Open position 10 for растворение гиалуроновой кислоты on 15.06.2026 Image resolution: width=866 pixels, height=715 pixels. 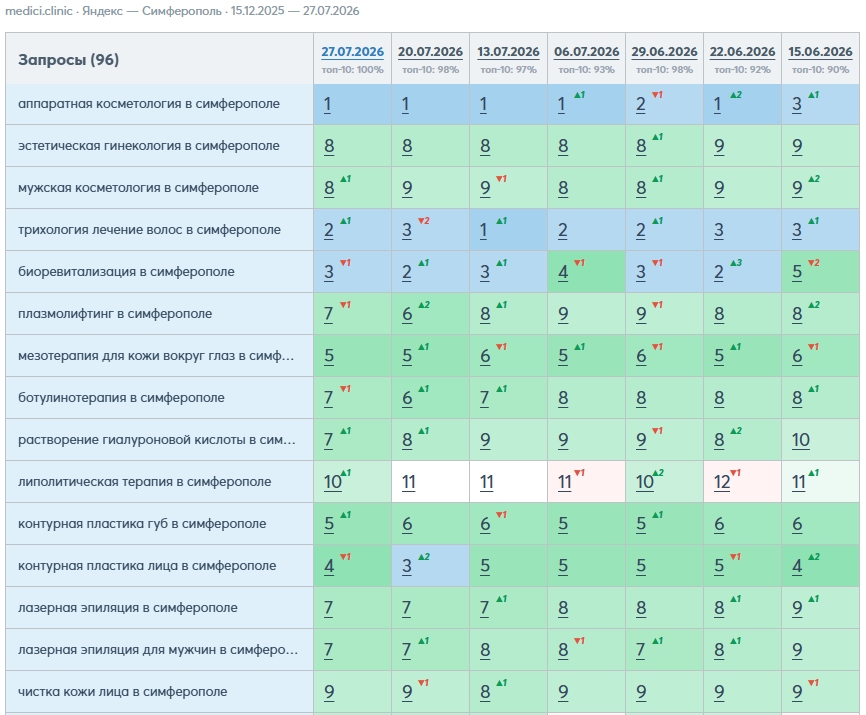pos(800,440)
